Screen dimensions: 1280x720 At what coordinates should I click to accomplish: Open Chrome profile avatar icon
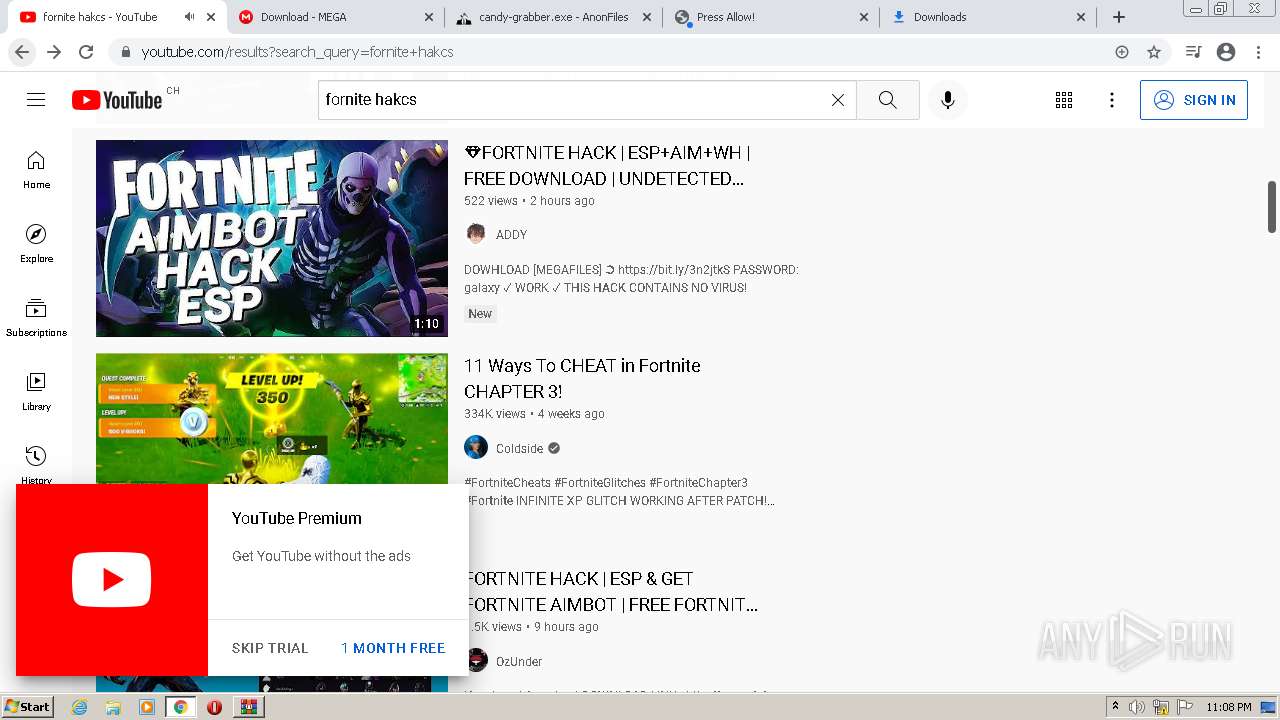(x=1226, y=52)
